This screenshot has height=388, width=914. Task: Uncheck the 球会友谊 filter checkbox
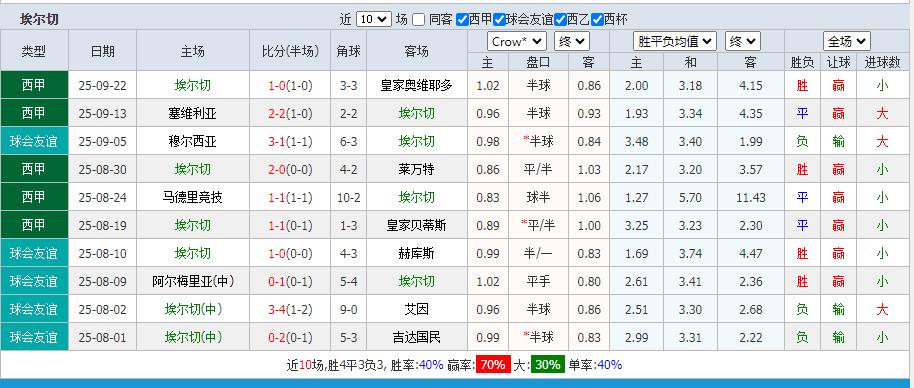coord(499,20)
